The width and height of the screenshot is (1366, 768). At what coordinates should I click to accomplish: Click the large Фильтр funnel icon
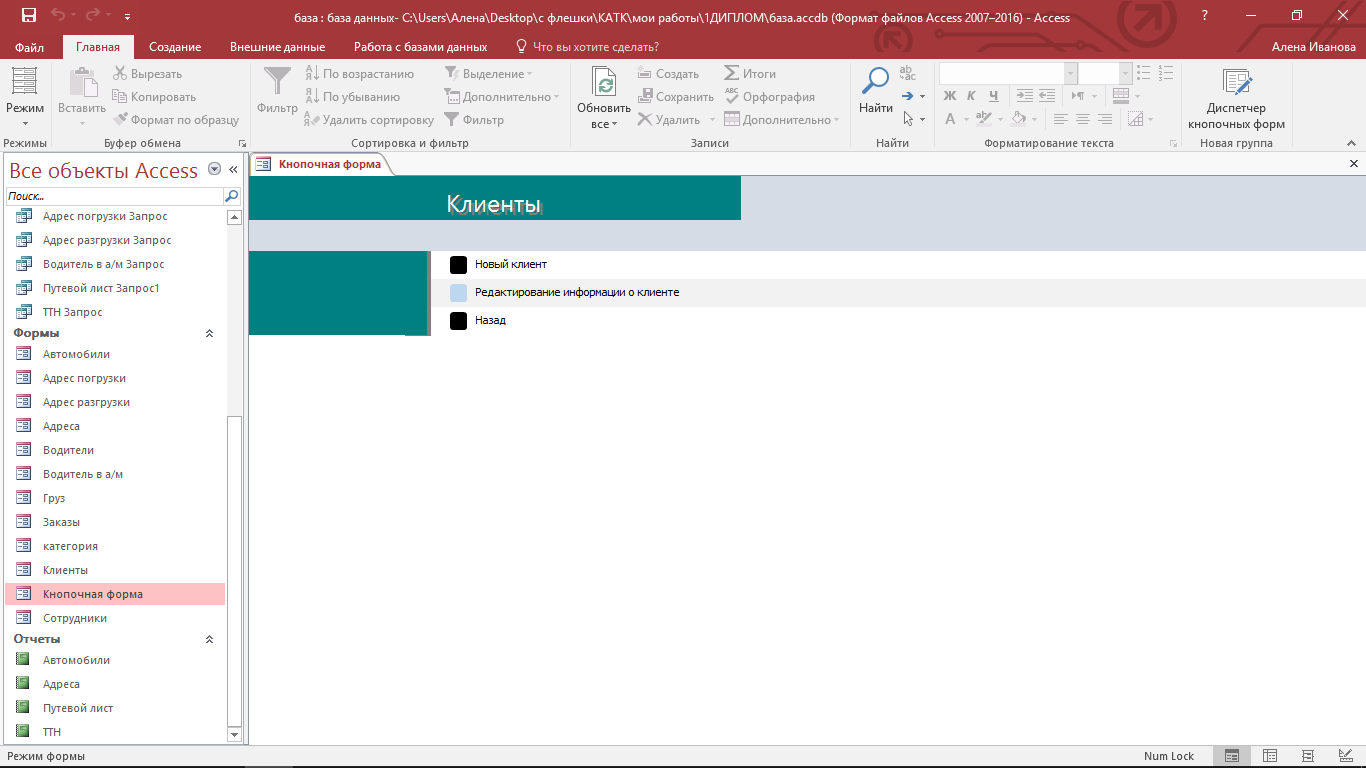(277, 82)
